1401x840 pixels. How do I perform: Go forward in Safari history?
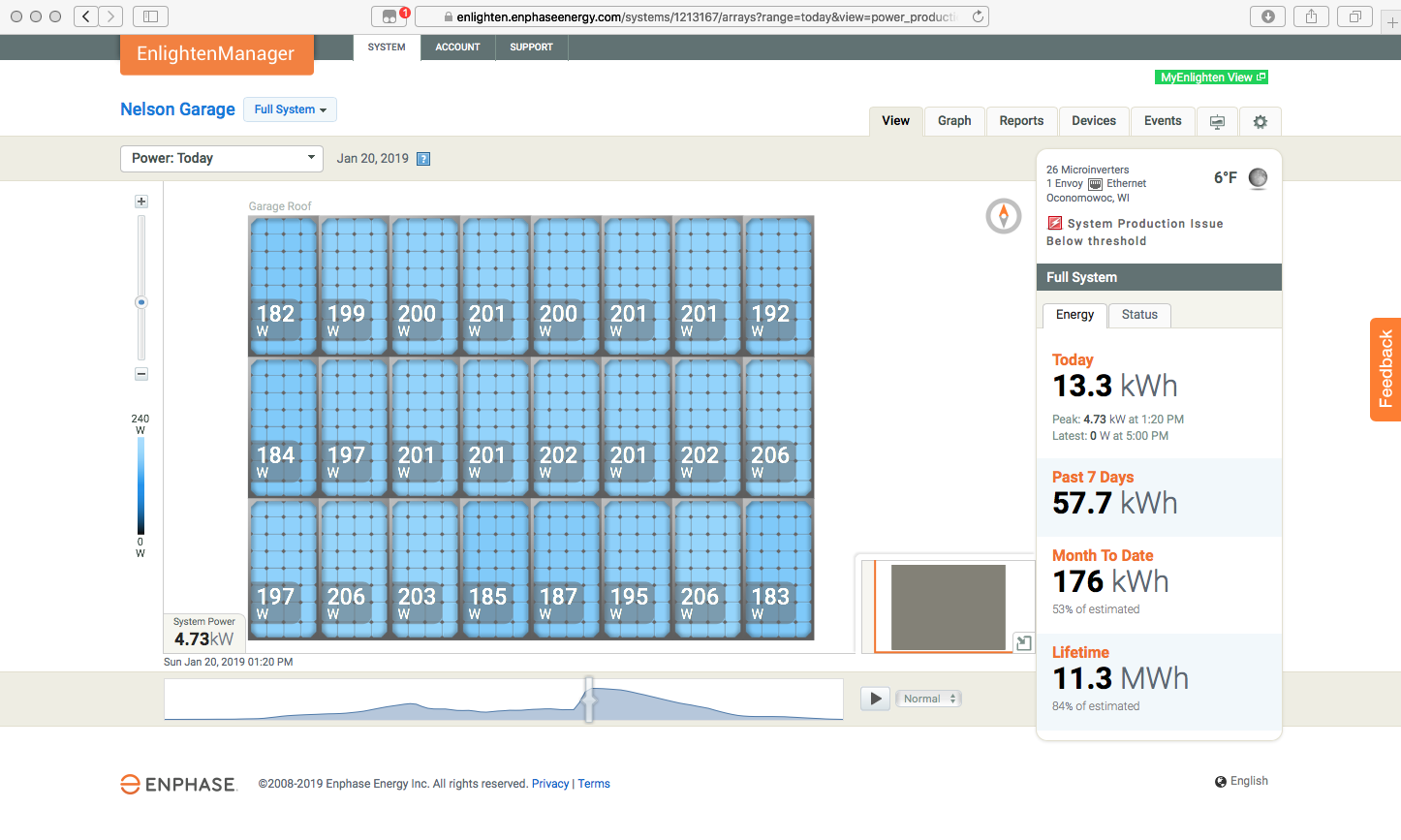pyautogui.click(x=111, y=16)
